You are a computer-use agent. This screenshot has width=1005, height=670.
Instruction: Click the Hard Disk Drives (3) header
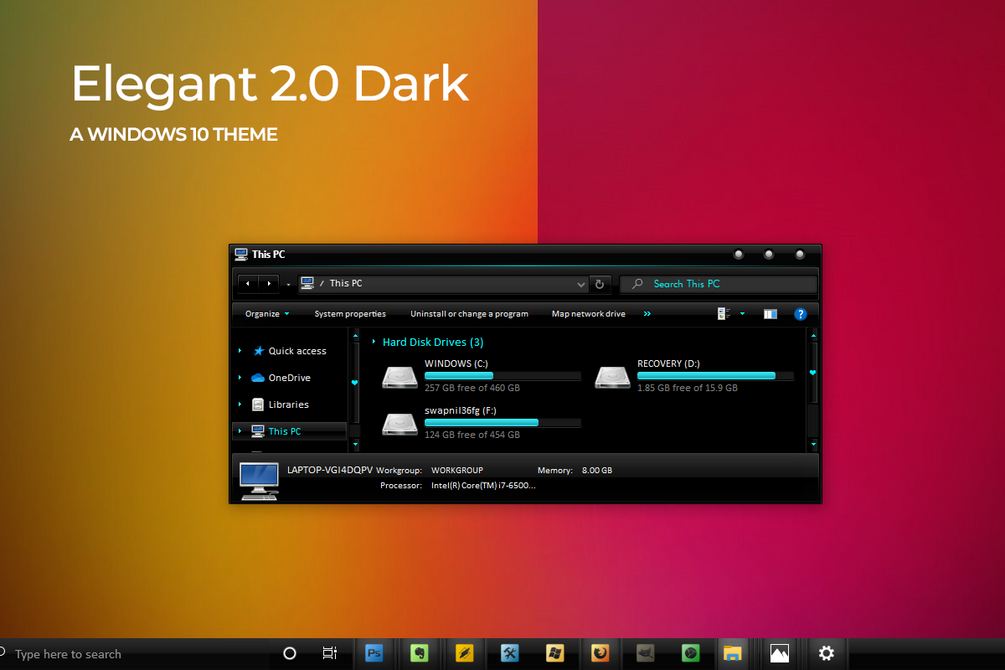tap(433, 342)
